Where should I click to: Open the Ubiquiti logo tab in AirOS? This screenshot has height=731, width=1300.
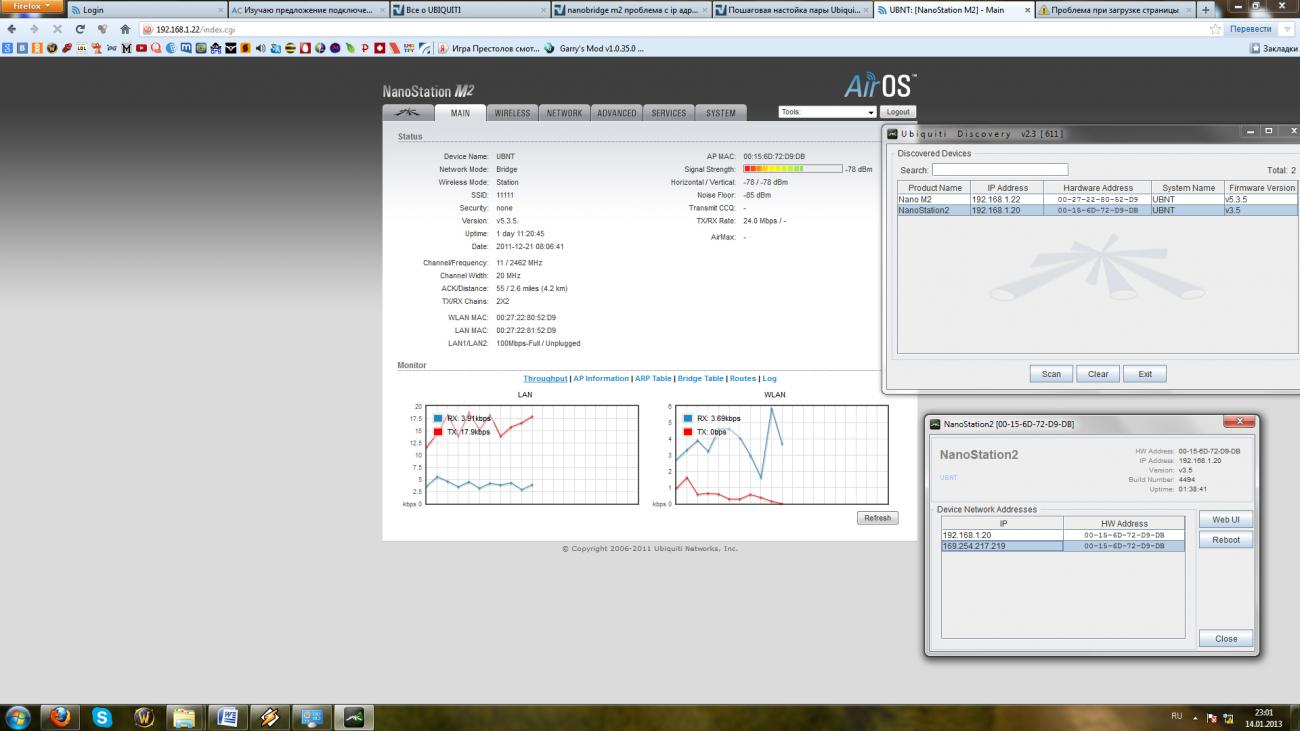click(408, 113)
